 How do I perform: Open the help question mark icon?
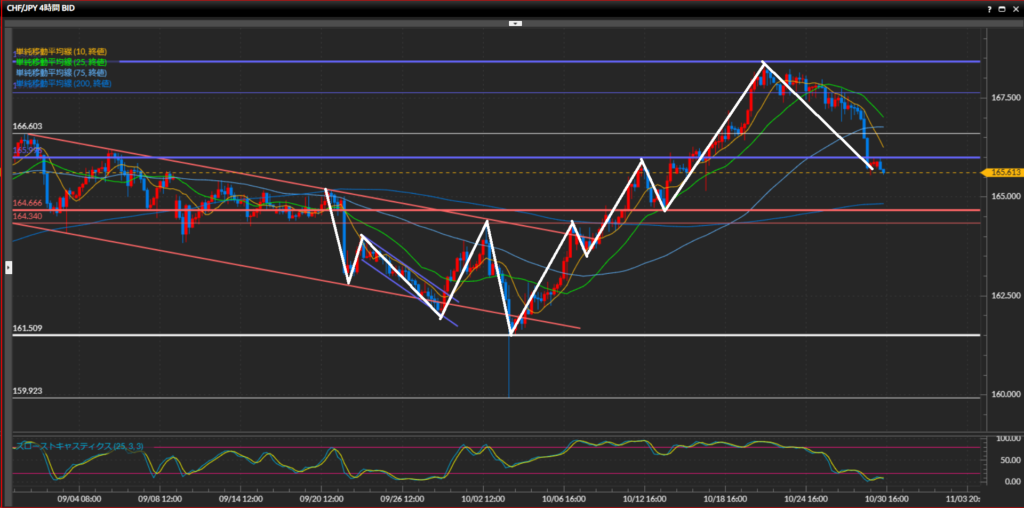click(990, 8)
